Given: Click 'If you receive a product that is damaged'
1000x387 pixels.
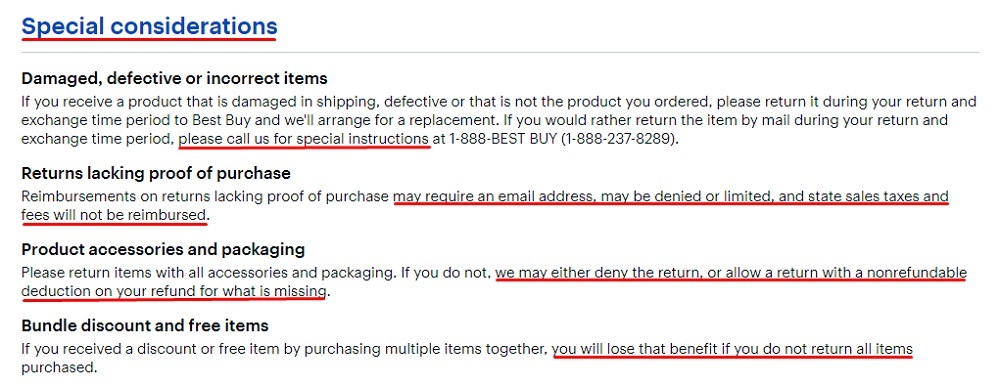Looking at the screenshot, I should (152, 101).
